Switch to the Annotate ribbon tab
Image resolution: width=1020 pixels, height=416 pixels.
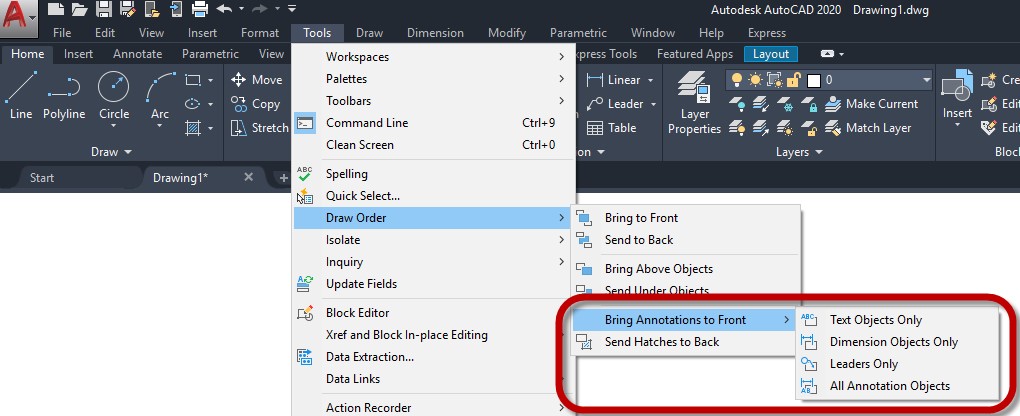(137, 54)
